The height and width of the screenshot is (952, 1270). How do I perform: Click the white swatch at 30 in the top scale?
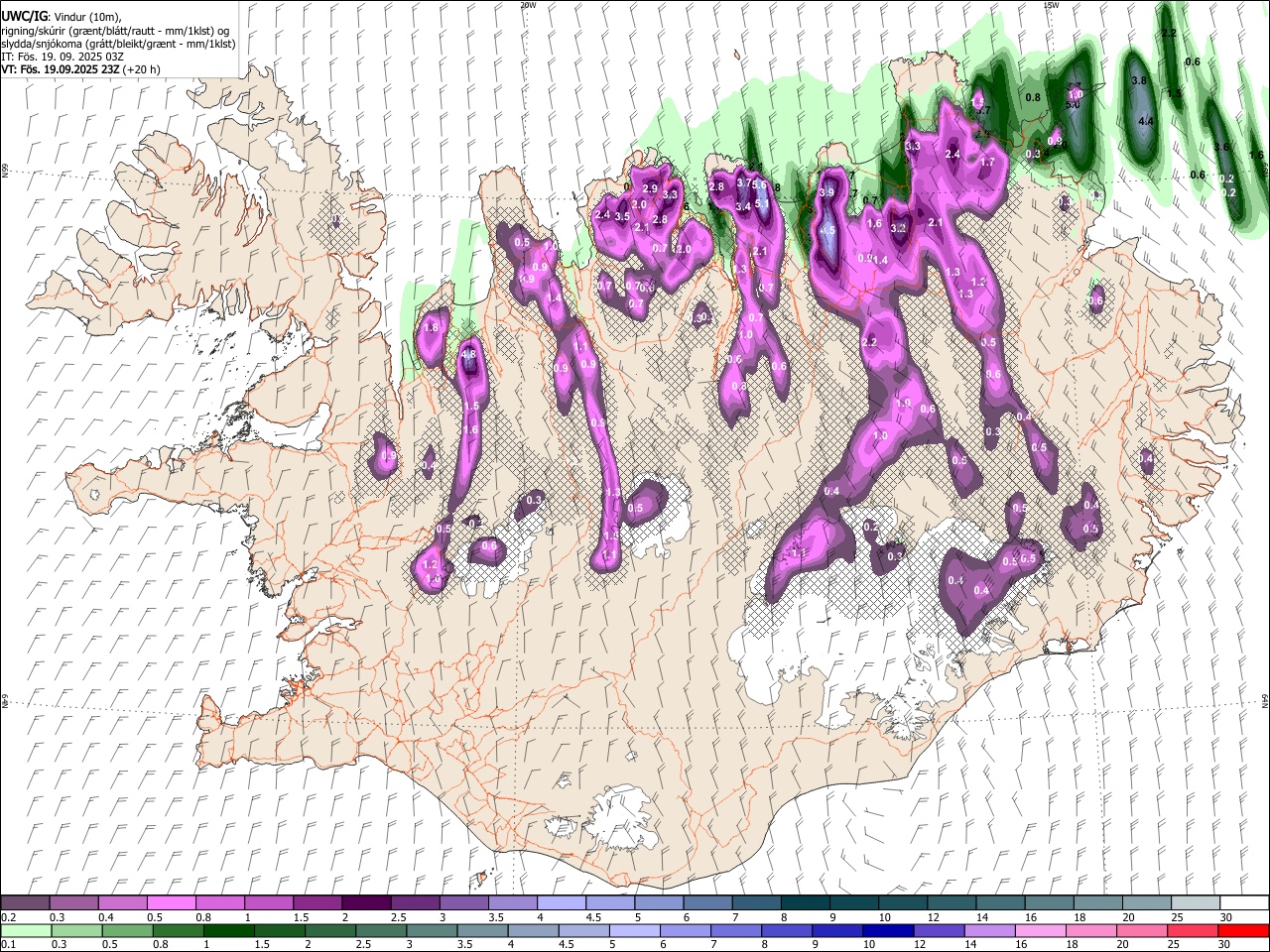[1243, 903]
